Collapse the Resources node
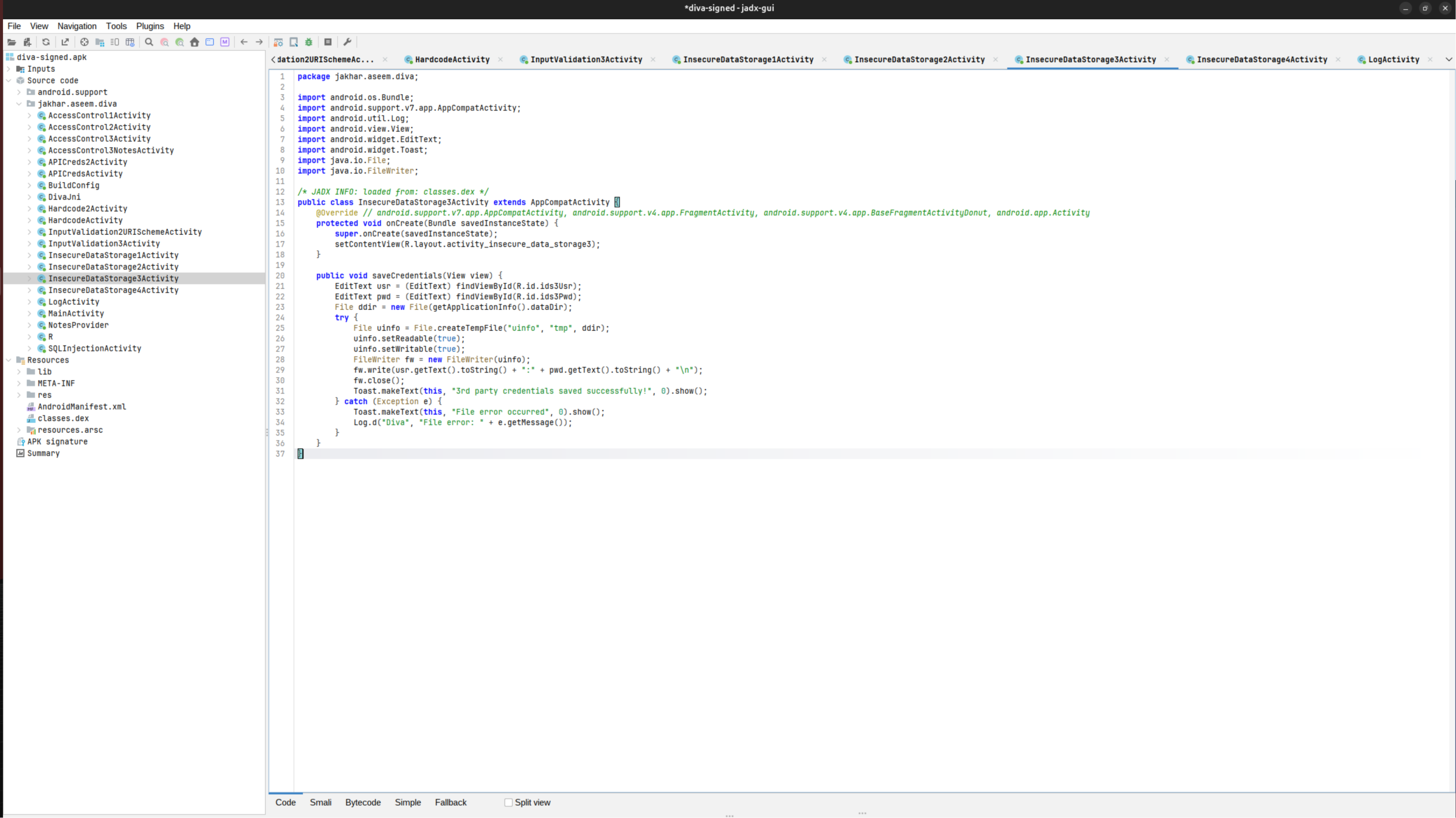 [9, 360]
